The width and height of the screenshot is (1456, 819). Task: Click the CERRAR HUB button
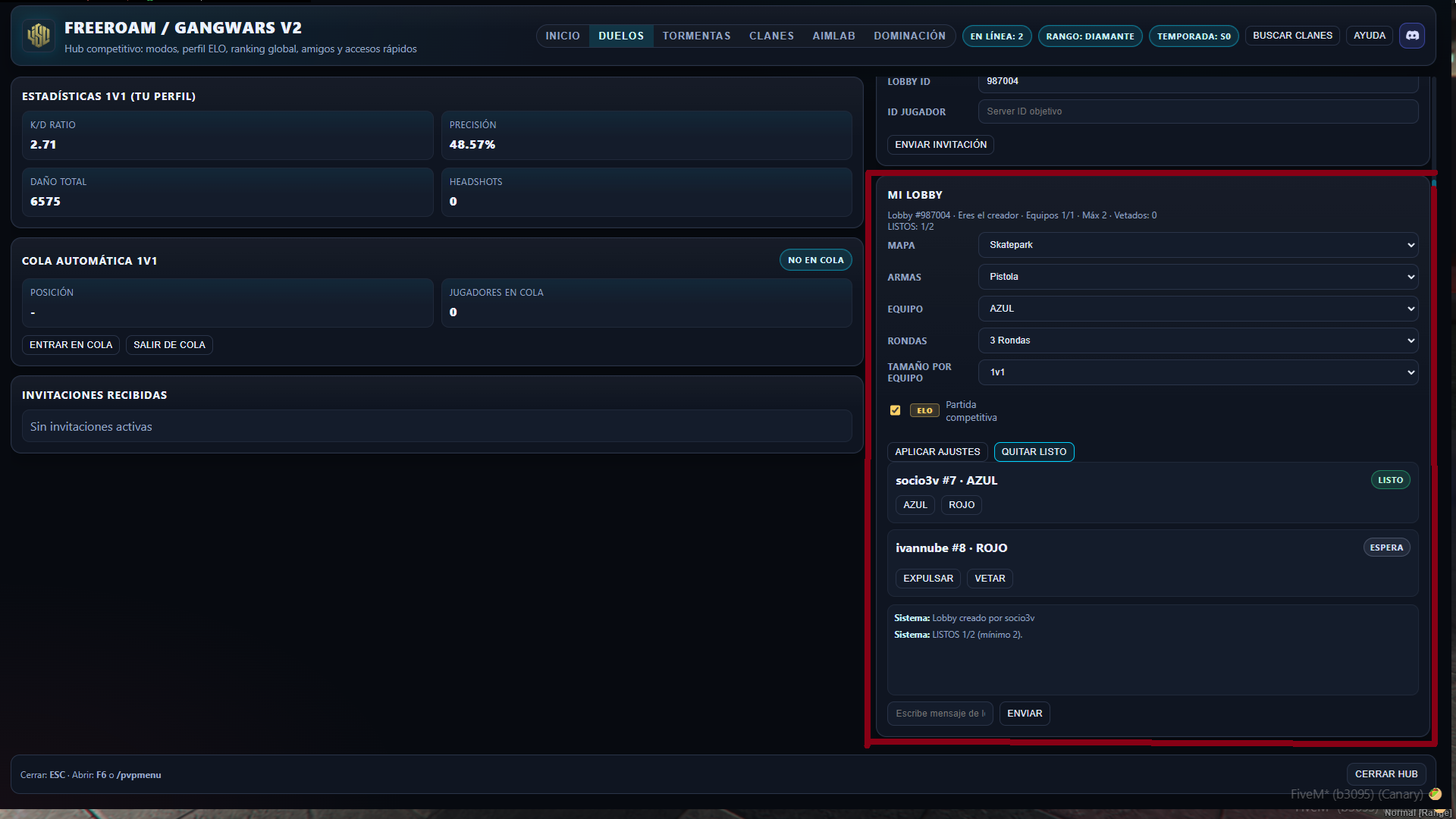[x=1385, y=774]
